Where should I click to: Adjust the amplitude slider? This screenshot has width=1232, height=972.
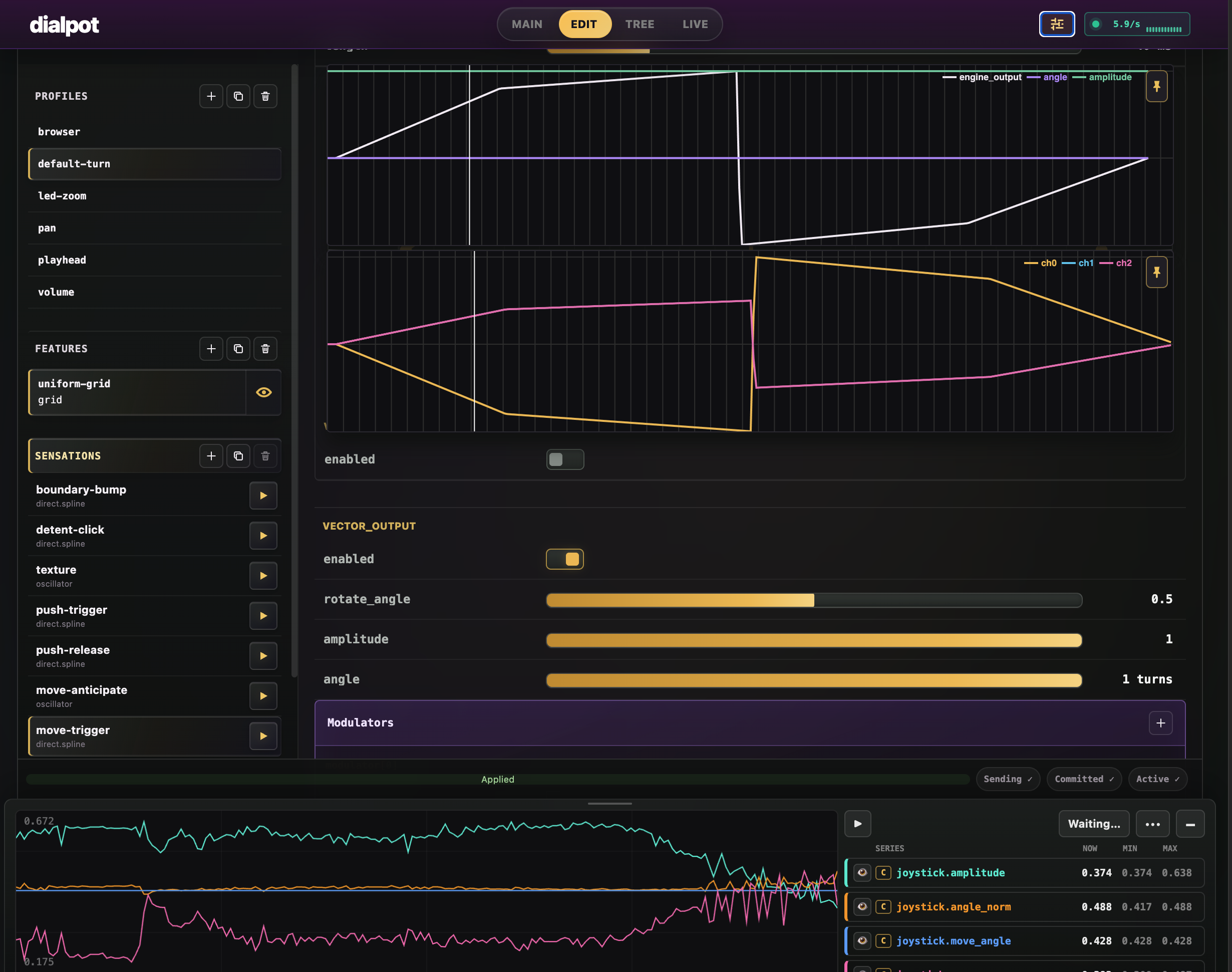click(814, 640)
